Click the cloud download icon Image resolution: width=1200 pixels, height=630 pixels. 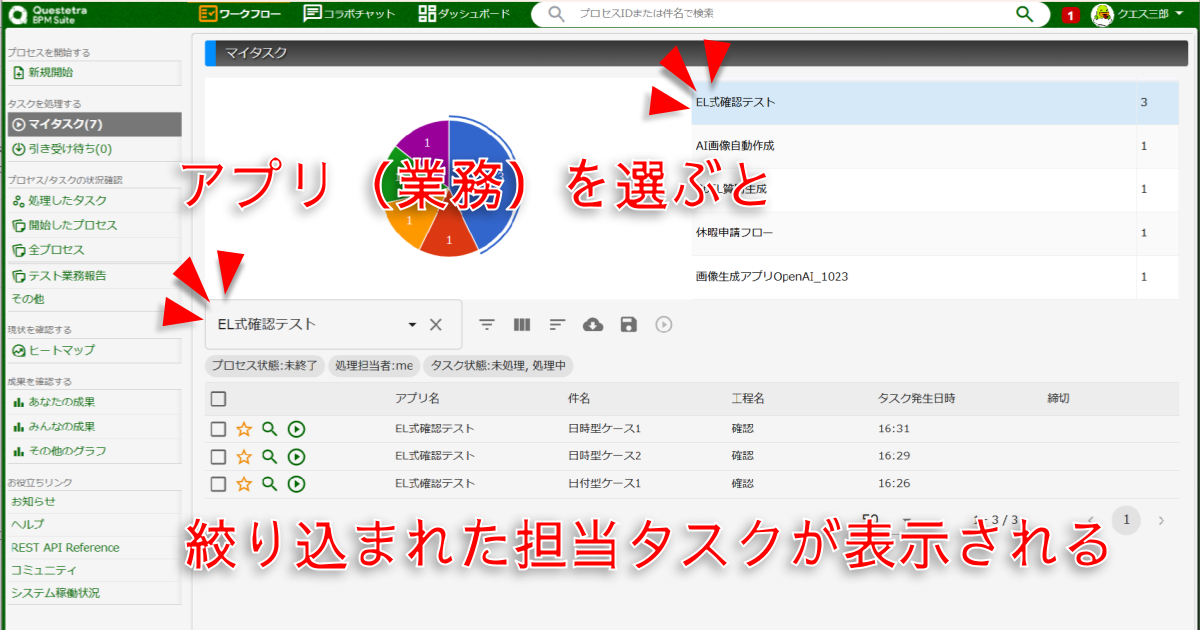tap(593, 324)
